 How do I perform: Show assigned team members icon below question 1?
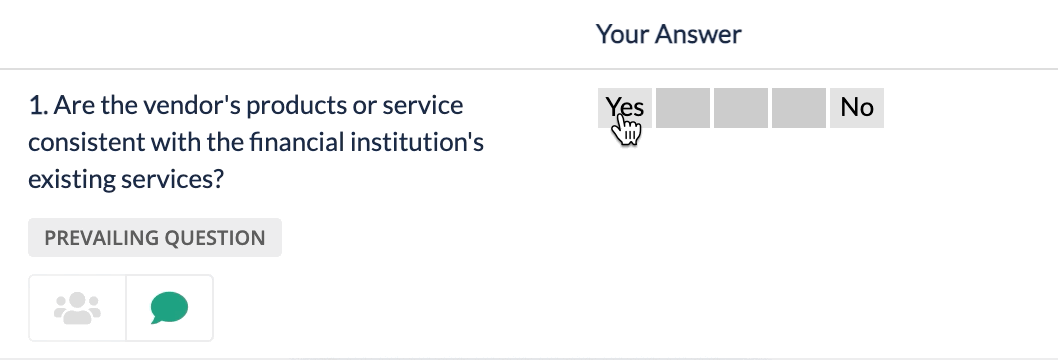pyautogui.click(x=77, y=308)
